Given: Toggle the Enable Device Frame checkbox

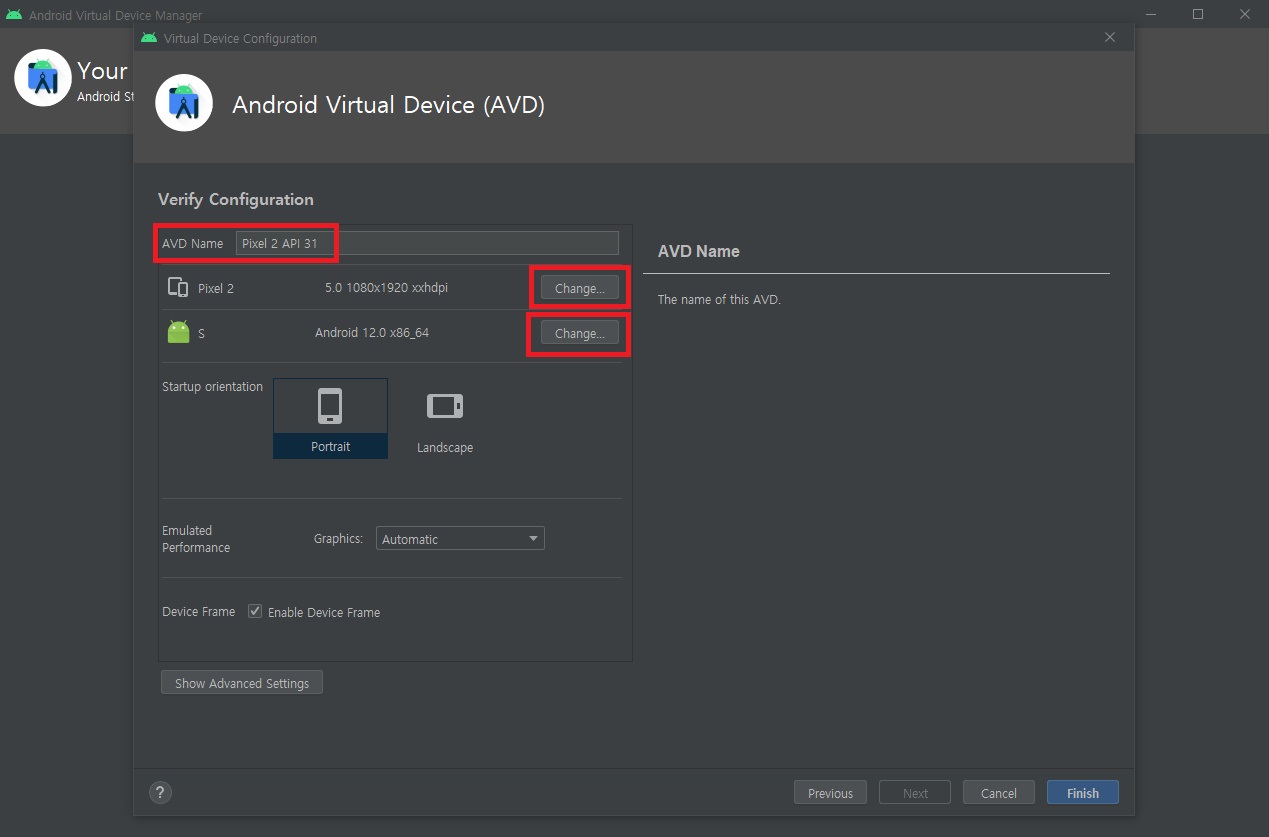Looking at the screenshot, I should click(x=255, y=611).
